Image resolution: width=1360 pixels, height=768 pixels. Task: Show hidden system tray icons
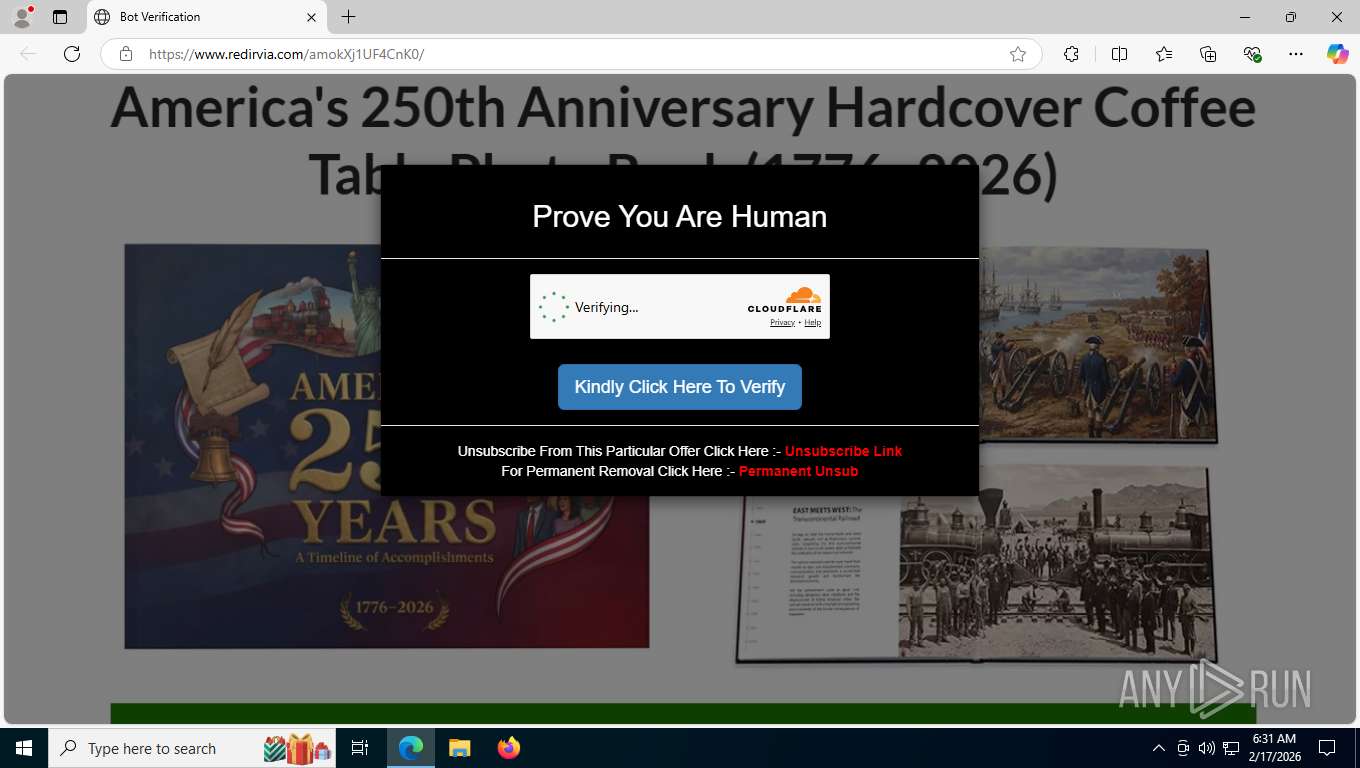pos(1159,748)
